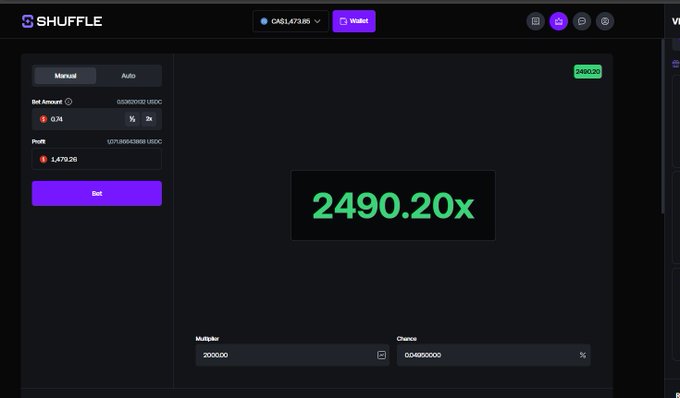Open the purple rewards gift icon

point(559,21)
